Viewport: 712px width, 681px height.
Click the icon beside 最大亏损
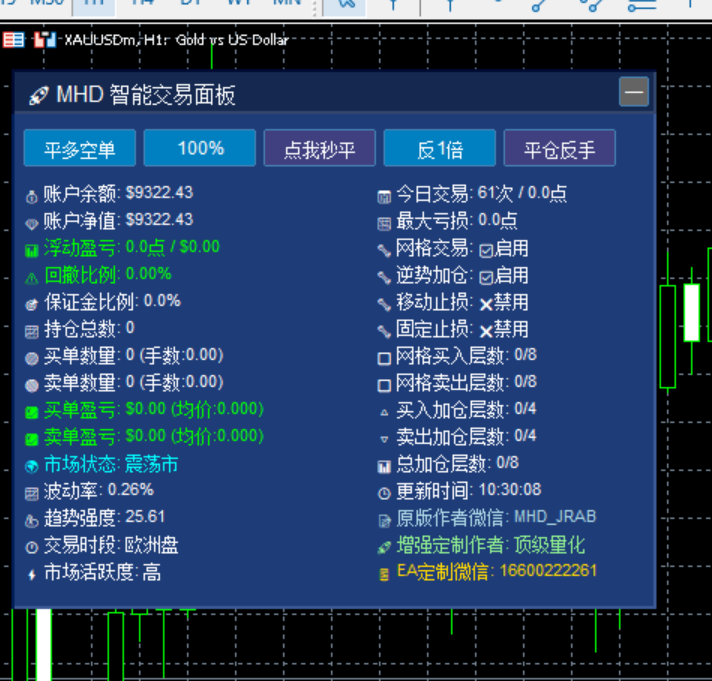[384, 224]
